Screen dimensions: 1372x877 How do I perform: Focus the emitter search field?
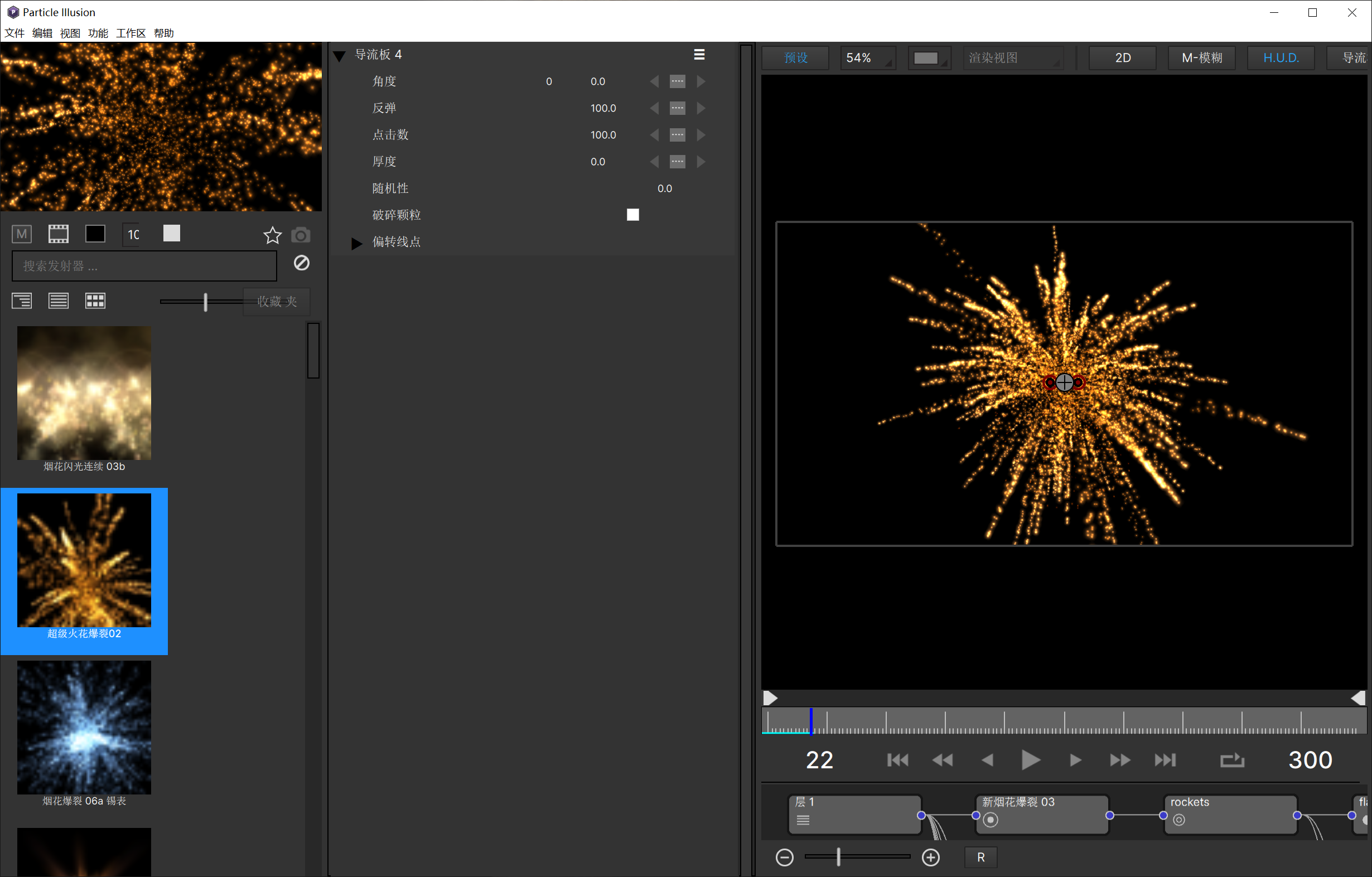point(144,266)
